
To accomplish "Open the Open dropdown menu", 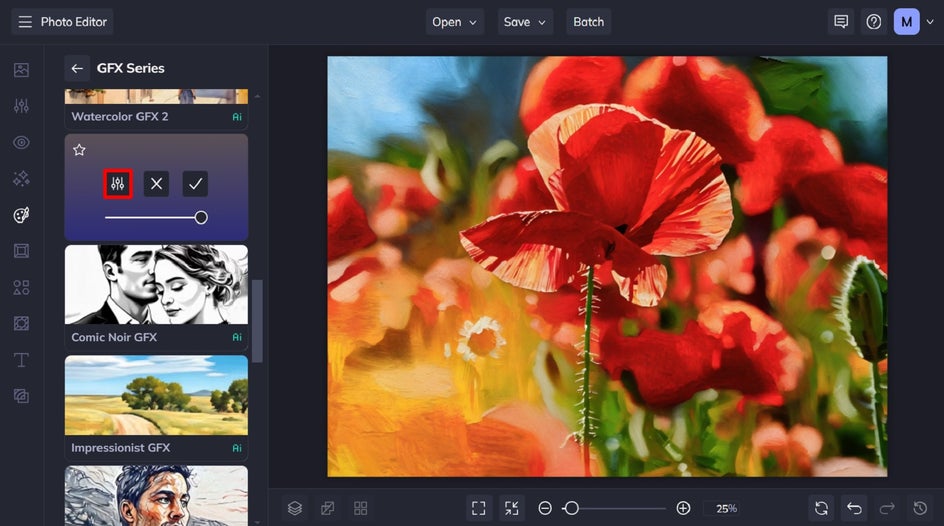I will (x=455, y=22).
